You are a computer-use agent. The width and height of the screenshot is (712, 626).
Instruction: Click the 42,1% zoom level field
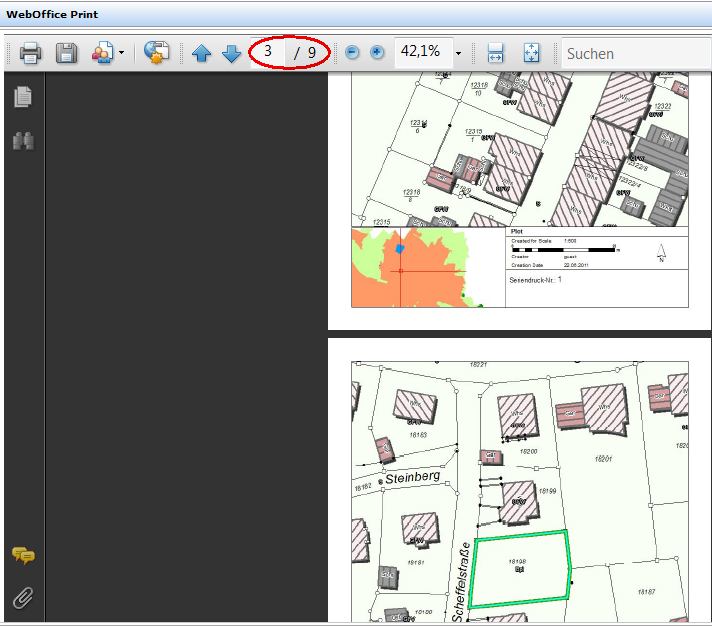coord(420,51)
